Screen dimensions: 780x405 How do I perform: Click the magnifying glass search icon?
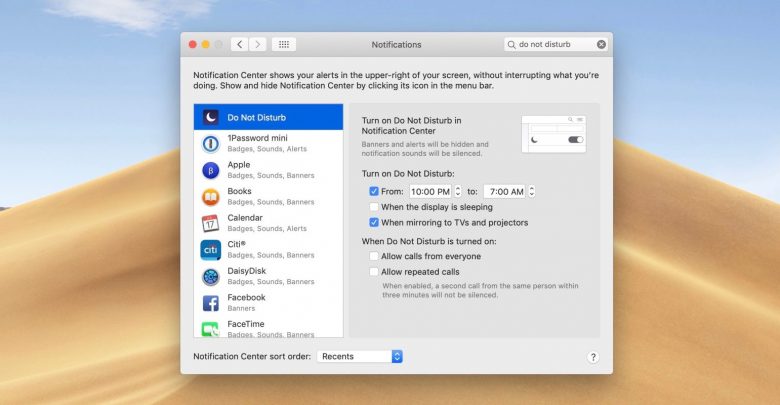511,45
